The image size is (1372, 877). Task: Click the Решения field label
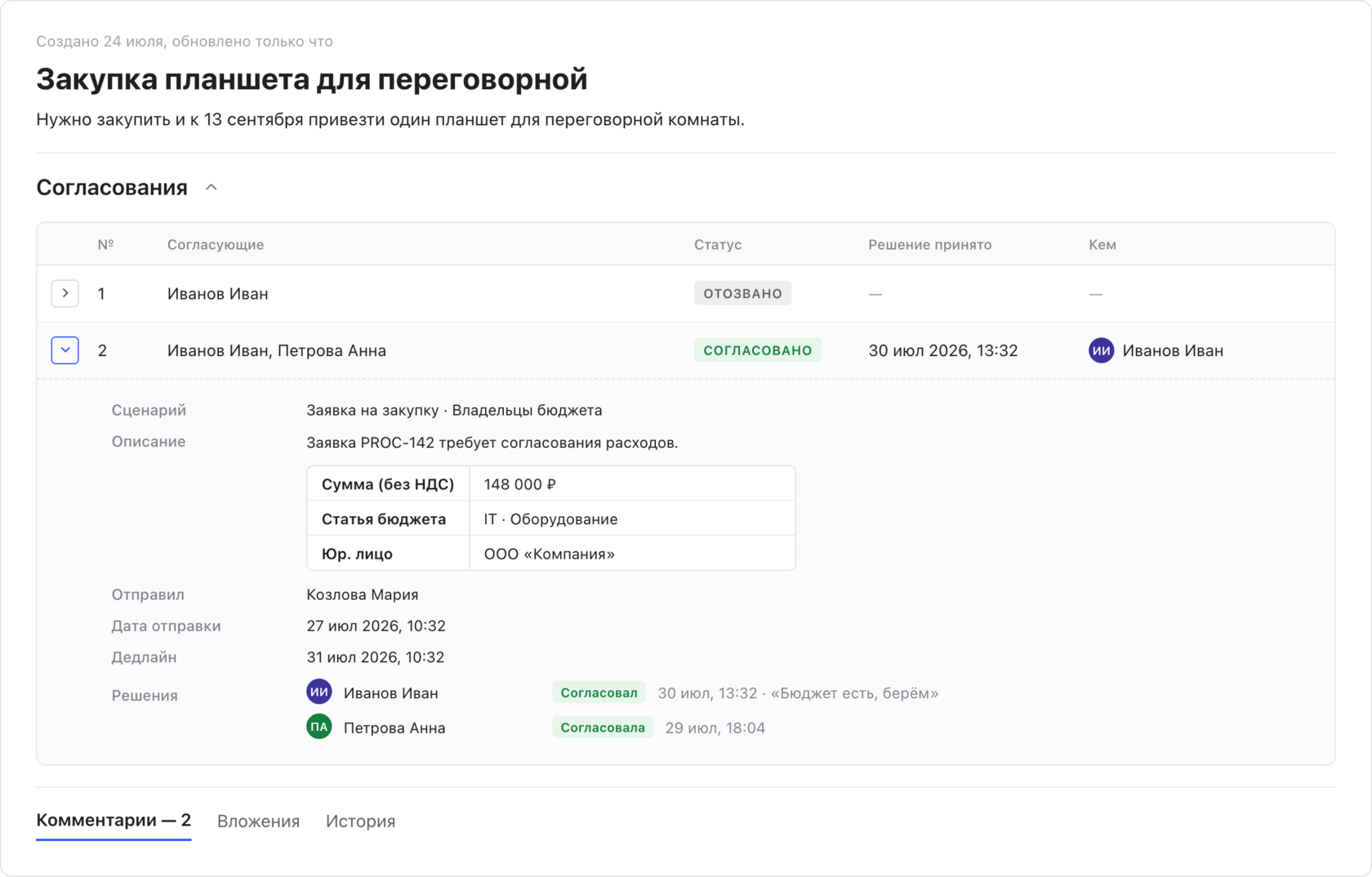point(145,696)
